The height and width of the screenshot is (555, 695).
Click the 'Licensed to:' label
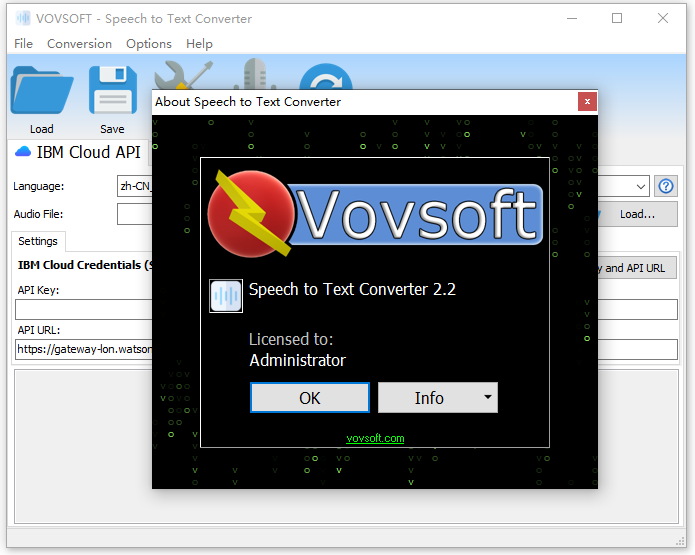(291, 339)
